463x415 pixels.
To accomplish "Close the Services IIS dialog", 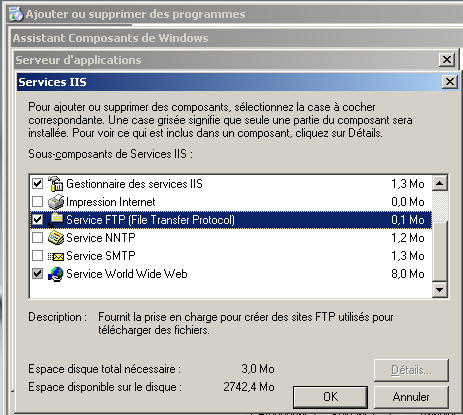I will point(450,82).
